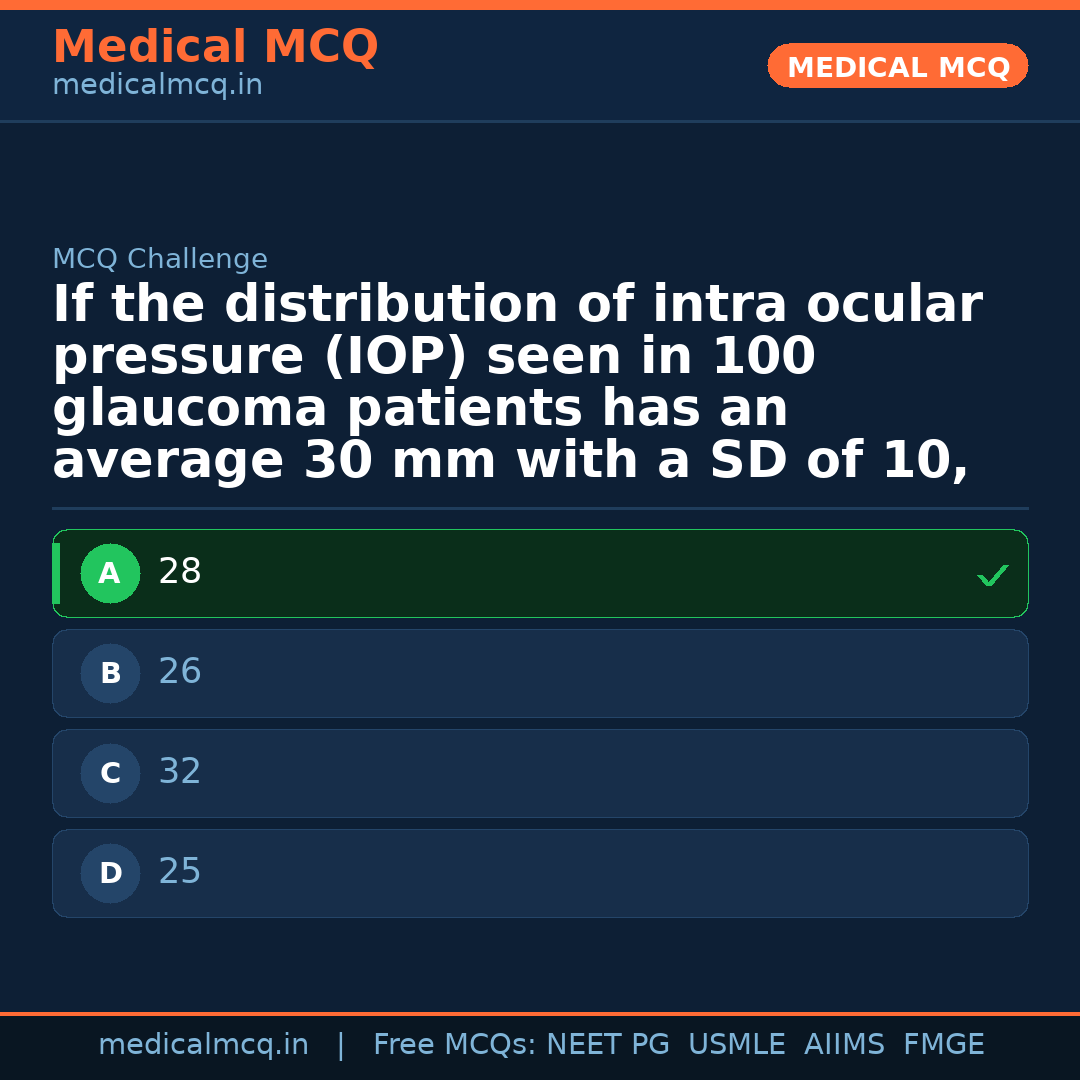Click the green checkmark icon on answer A
Image resolution: width=1080 pixels, height=1080 pixels.
click(992, 575)
